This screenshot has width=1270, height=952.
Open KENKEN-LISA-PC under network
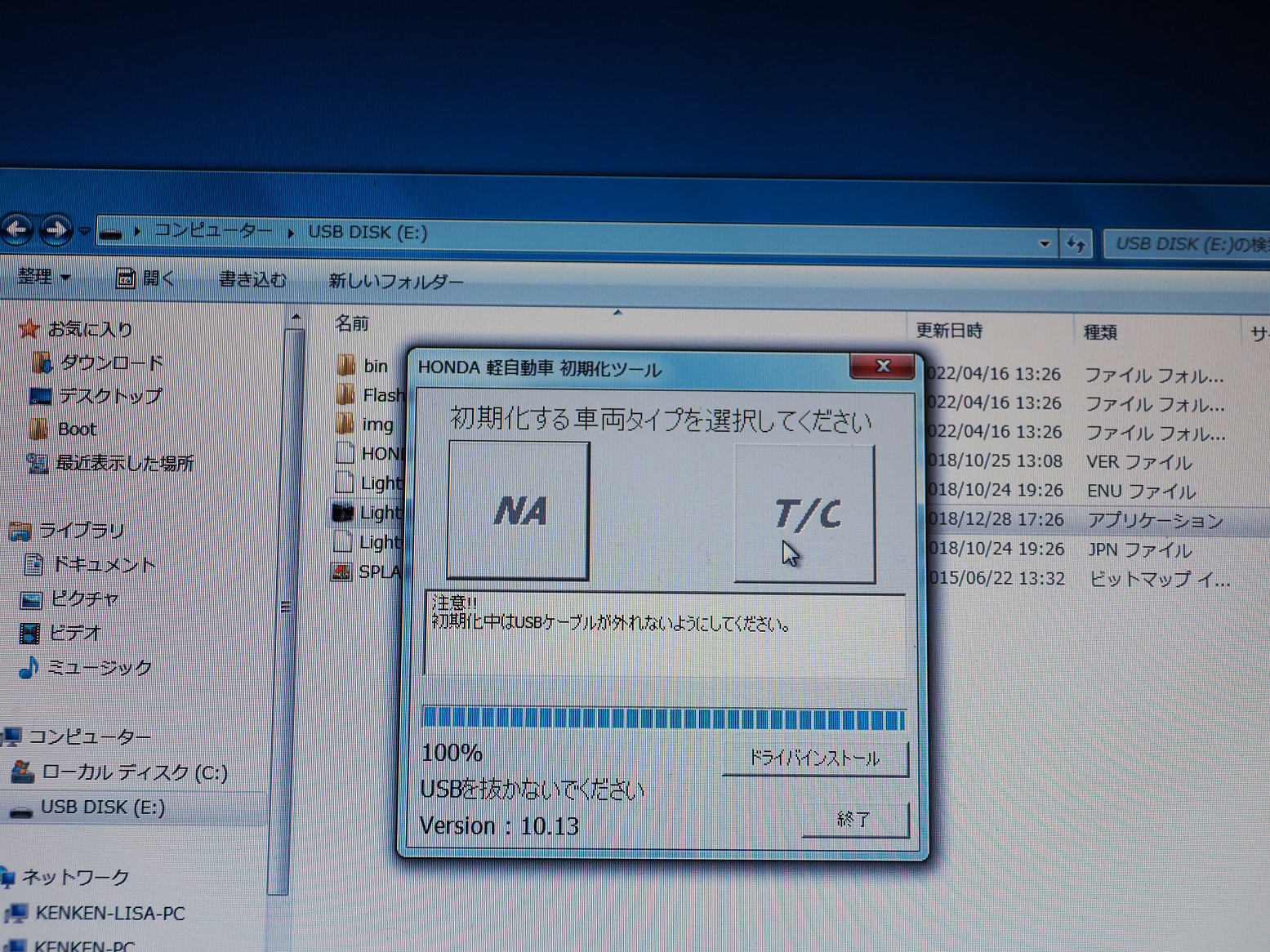click(110, 913)
